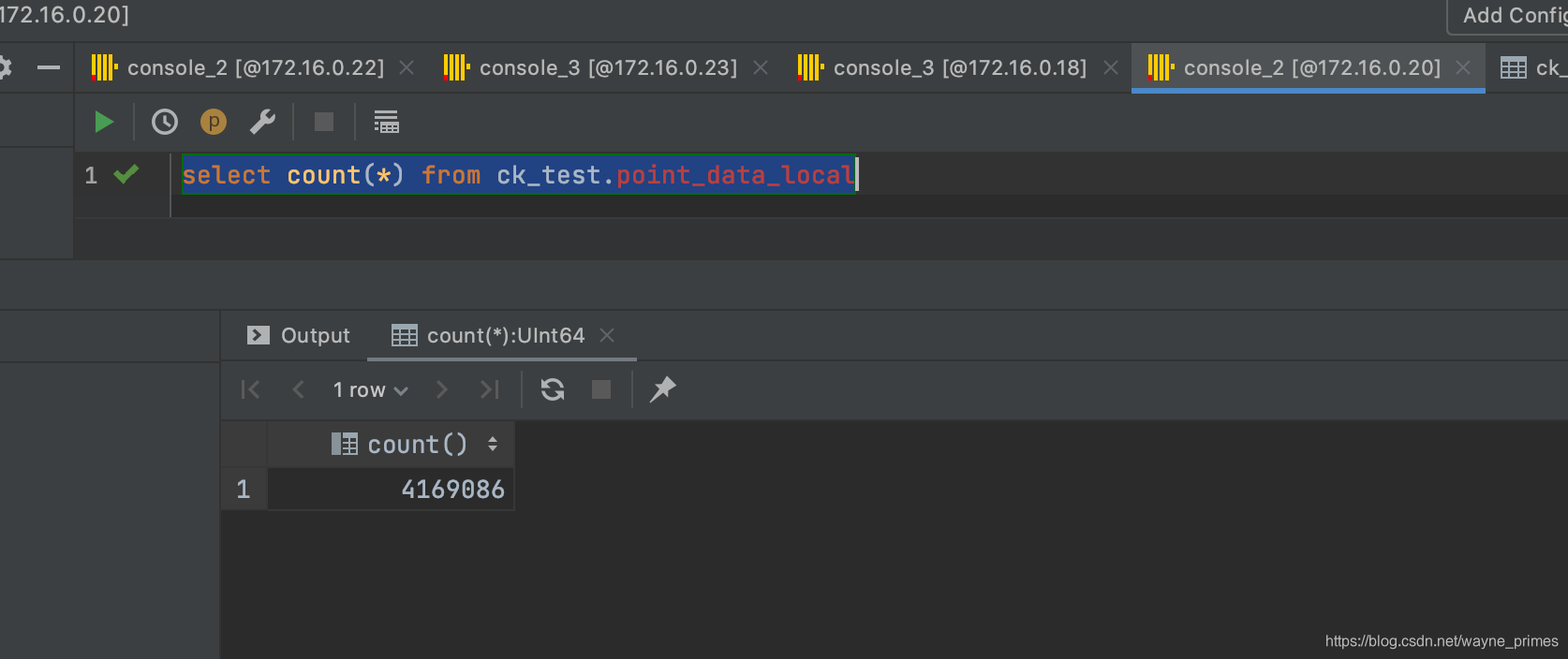
Task: Click line number 1 in the editor gutter
Action: tap(91, 175)
